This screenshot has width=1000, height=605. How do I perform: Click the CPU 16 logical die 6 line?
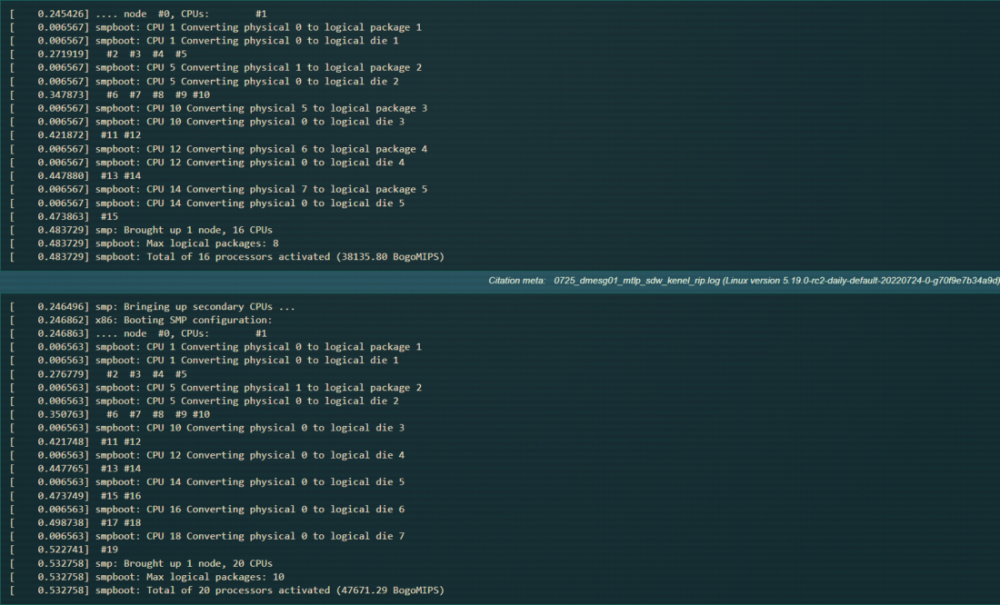coord(207,509)
